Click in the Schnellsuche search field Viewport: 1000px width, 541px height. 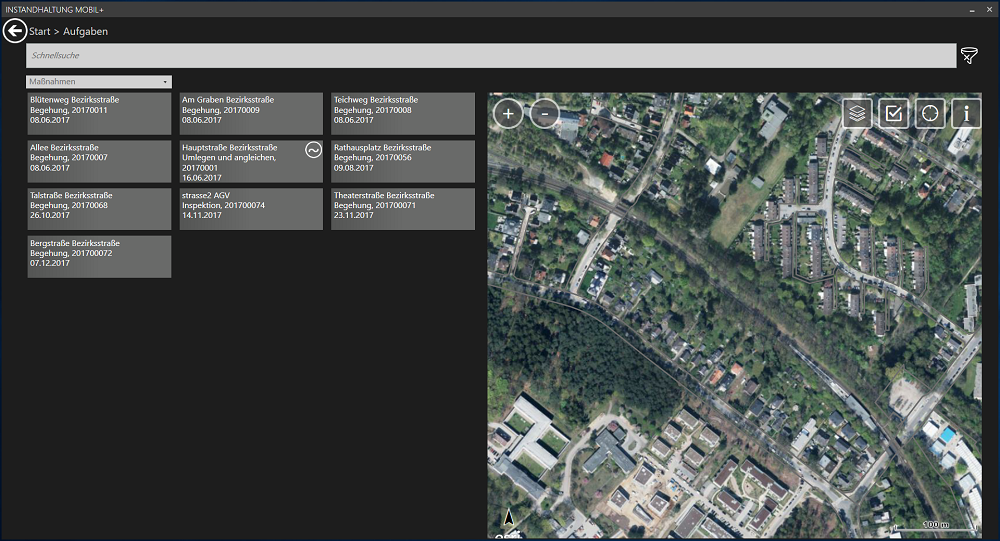490,56
